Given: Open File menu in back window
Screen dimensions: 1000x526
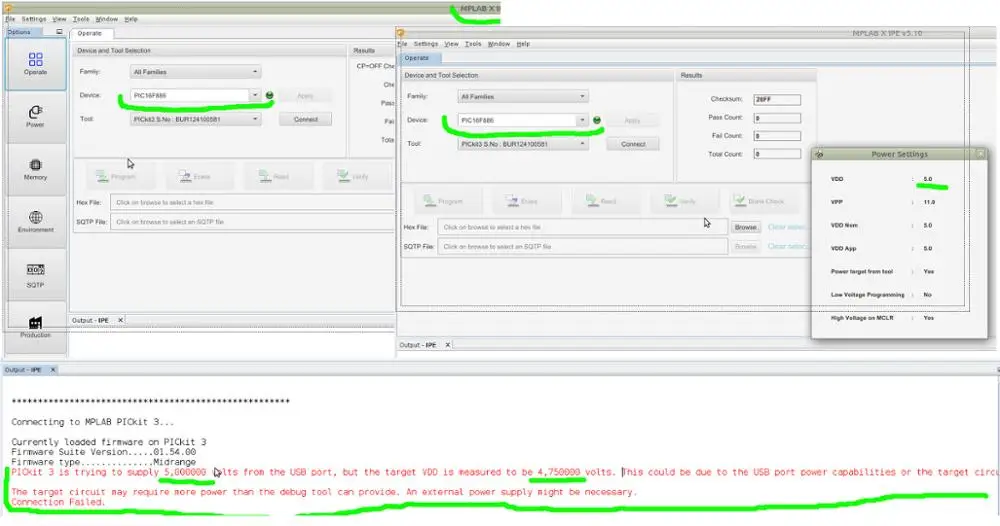Looking at the screenshot, I should point(10,19).
